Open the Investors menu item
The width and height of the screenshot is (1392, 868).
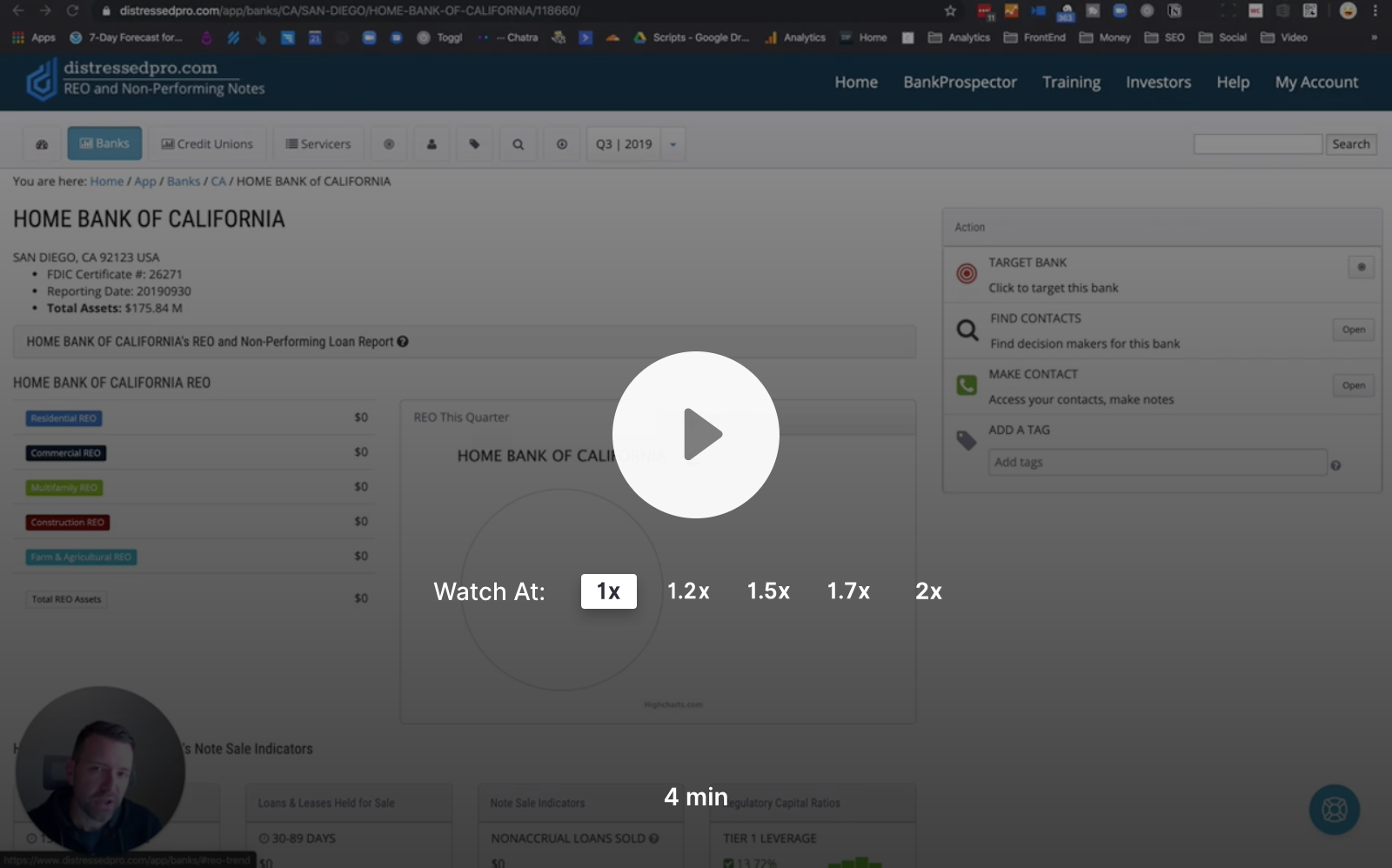click(x=1158, y=83)
